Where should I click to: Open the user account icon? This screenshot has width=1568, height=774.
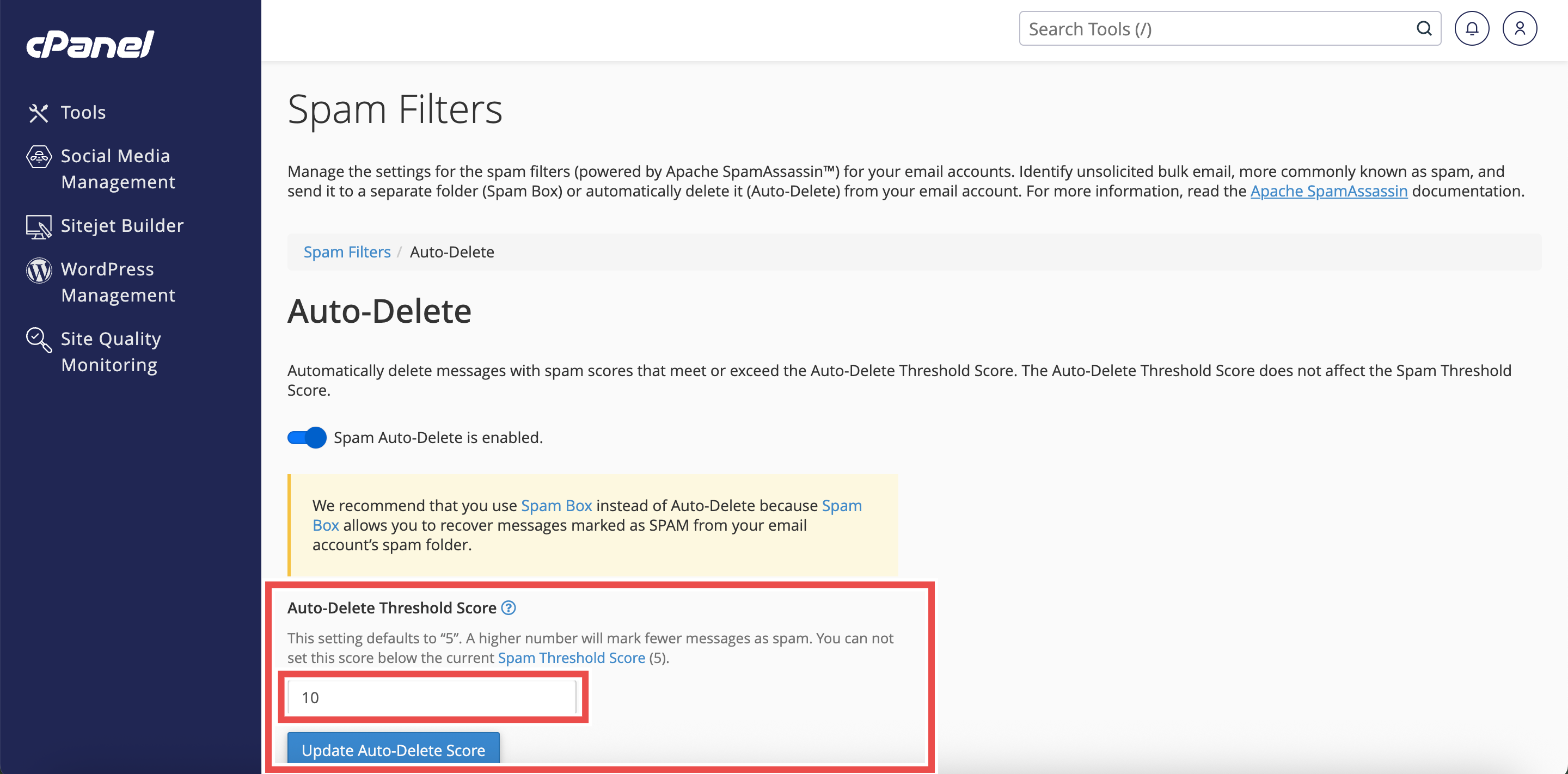coord(1520,29)
